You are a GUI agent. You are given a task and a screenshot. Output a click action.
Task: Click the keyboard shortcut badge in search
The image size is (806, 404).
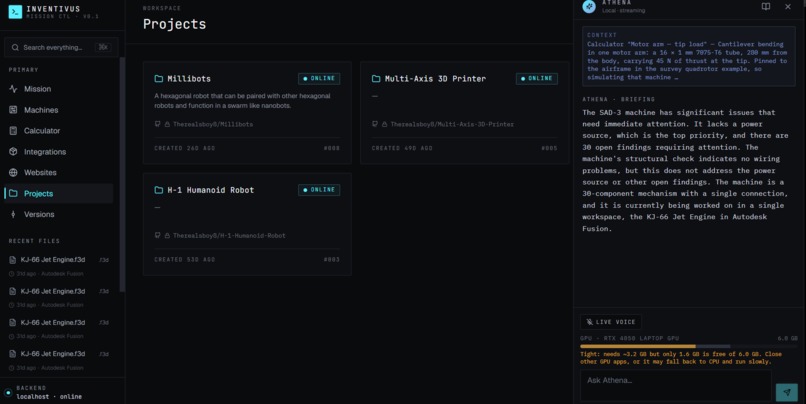103,47
